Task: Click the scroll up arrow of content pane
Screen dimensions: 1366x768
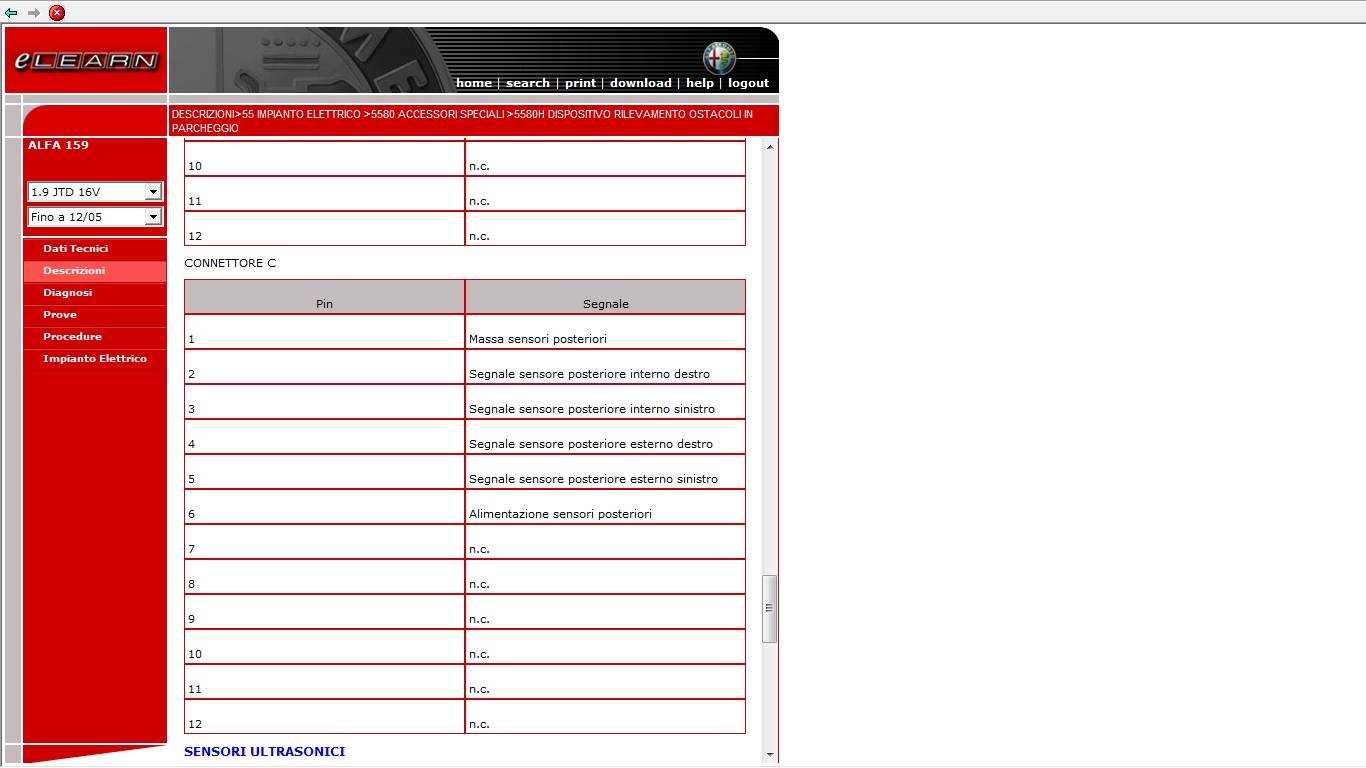Action: click(769, 148)
